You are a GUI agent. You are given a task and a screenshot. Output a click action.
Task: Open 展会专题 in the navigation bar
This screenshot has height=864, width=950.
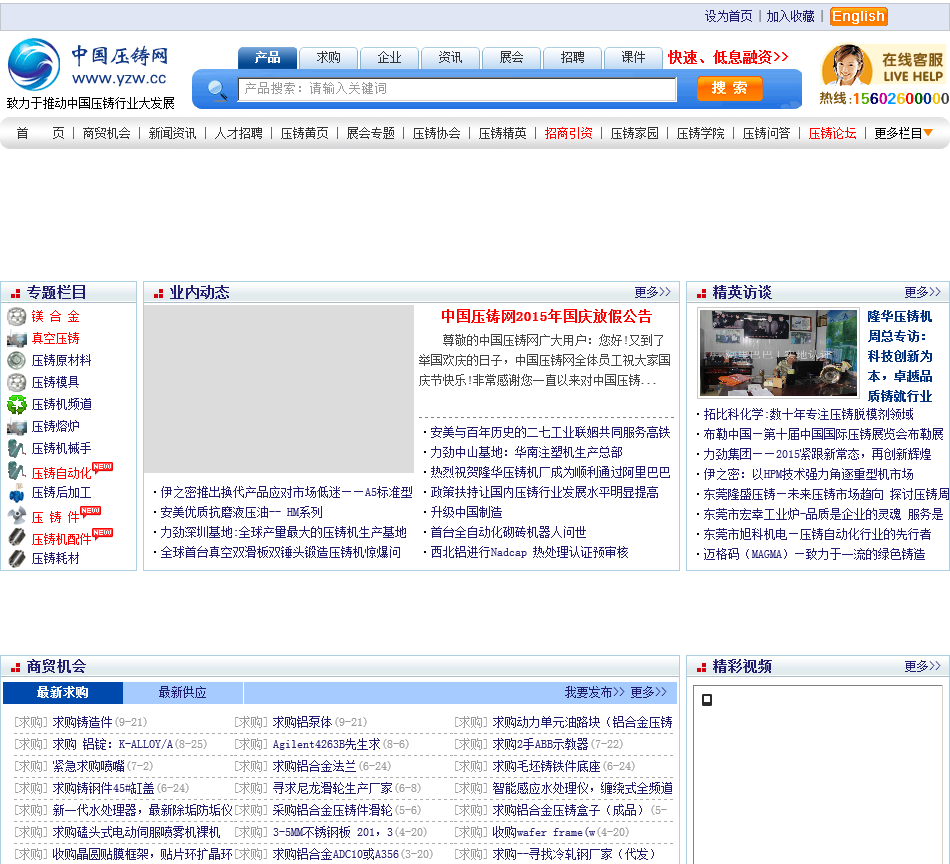371,133
